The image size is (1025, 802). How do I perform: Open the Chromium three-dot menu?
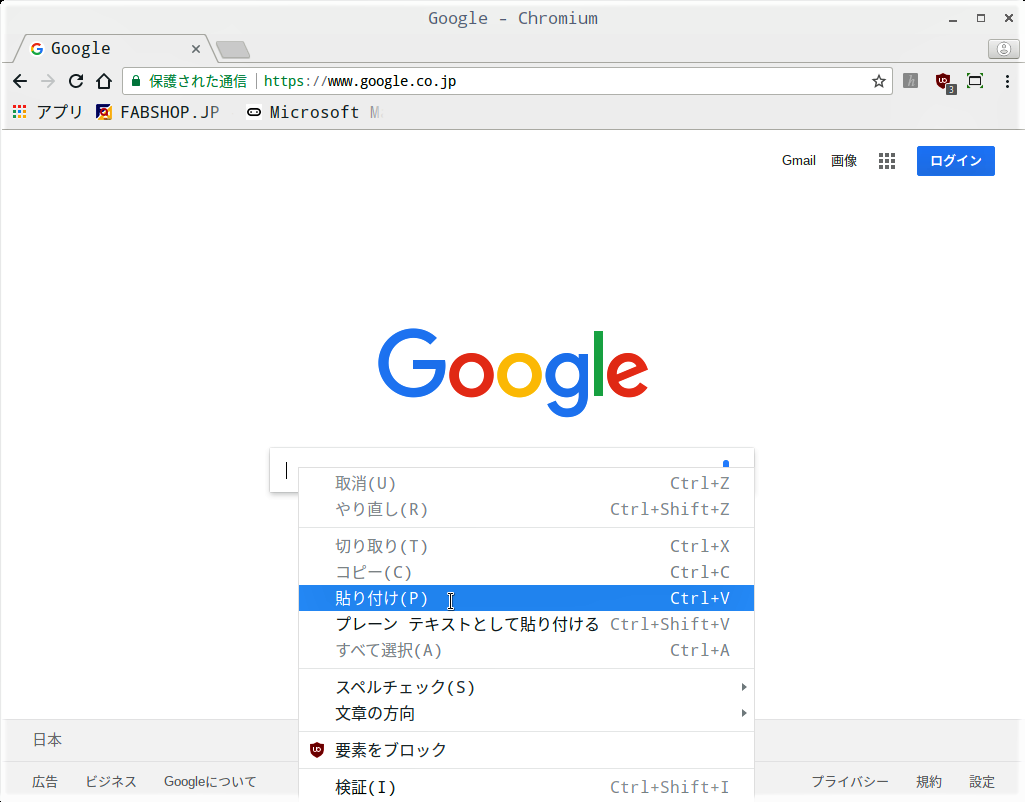pos(1007,81)
